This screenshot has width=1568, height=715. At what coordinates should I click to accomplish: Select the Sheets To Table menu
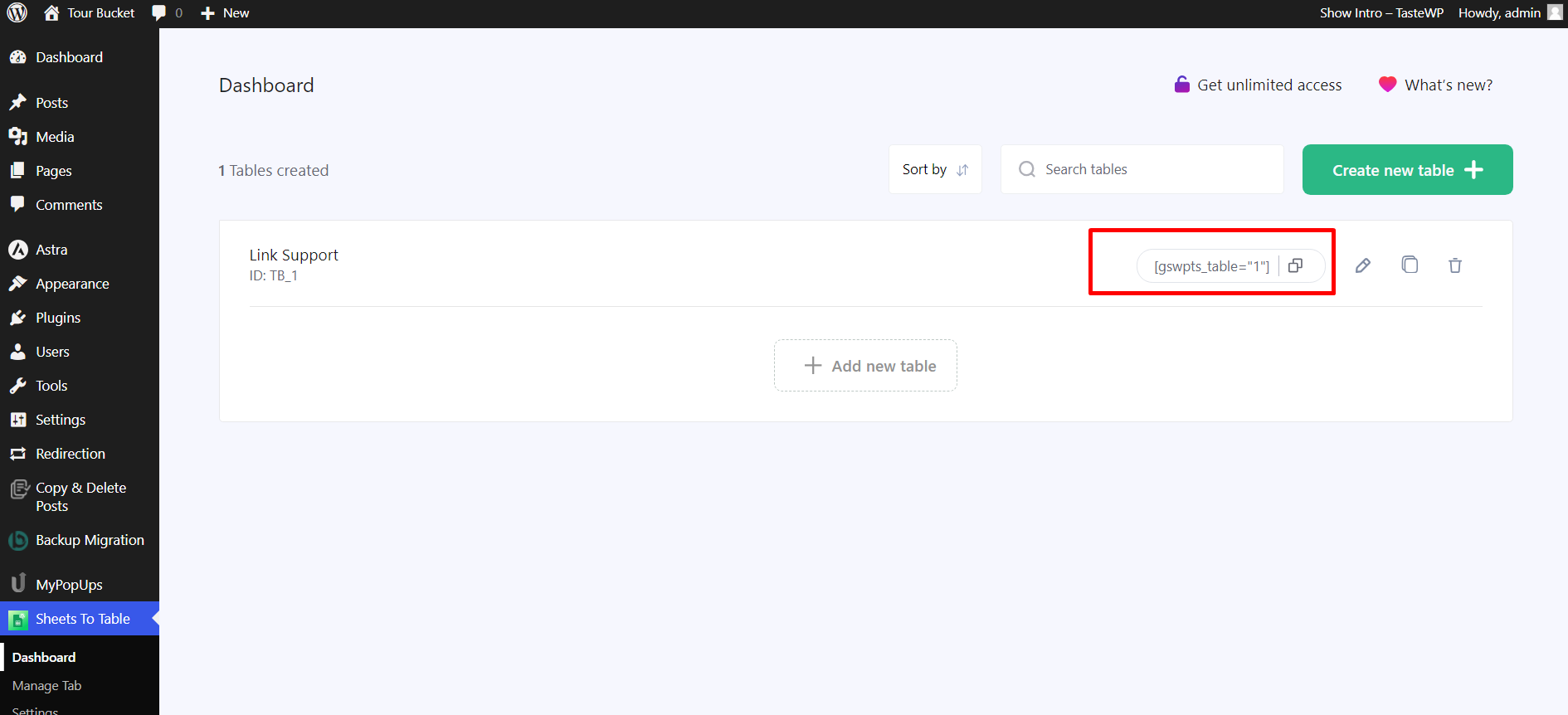(80, 619)
